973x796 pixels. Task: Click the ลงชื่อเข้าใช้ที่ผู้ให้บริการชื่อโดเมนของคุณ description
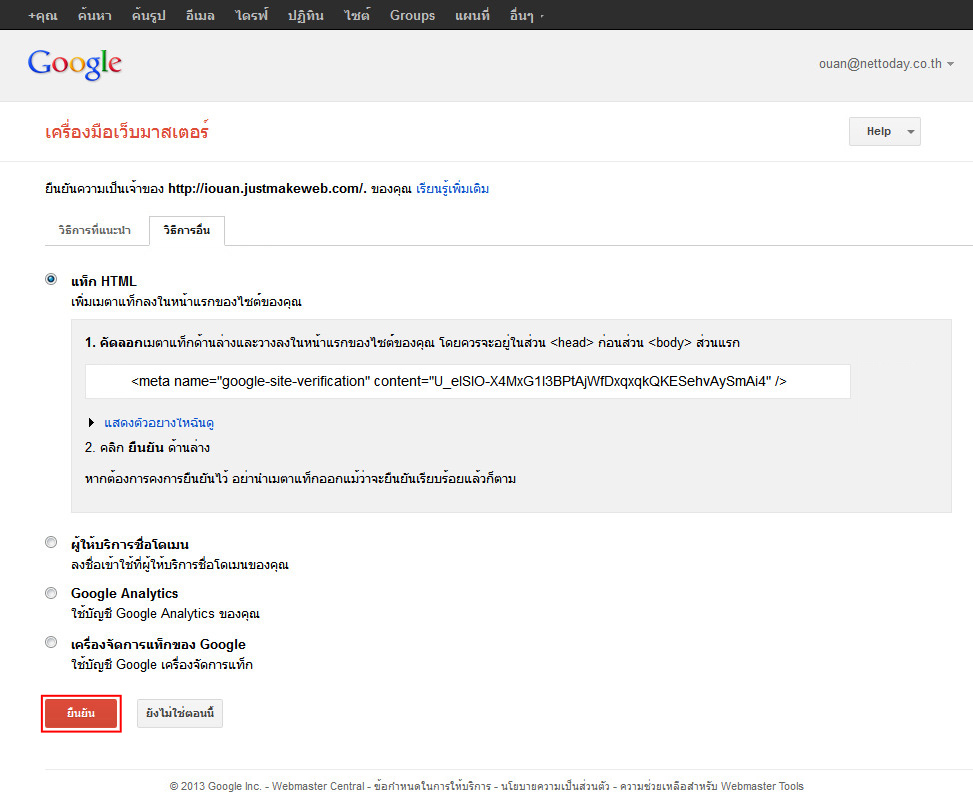point(180,565)
